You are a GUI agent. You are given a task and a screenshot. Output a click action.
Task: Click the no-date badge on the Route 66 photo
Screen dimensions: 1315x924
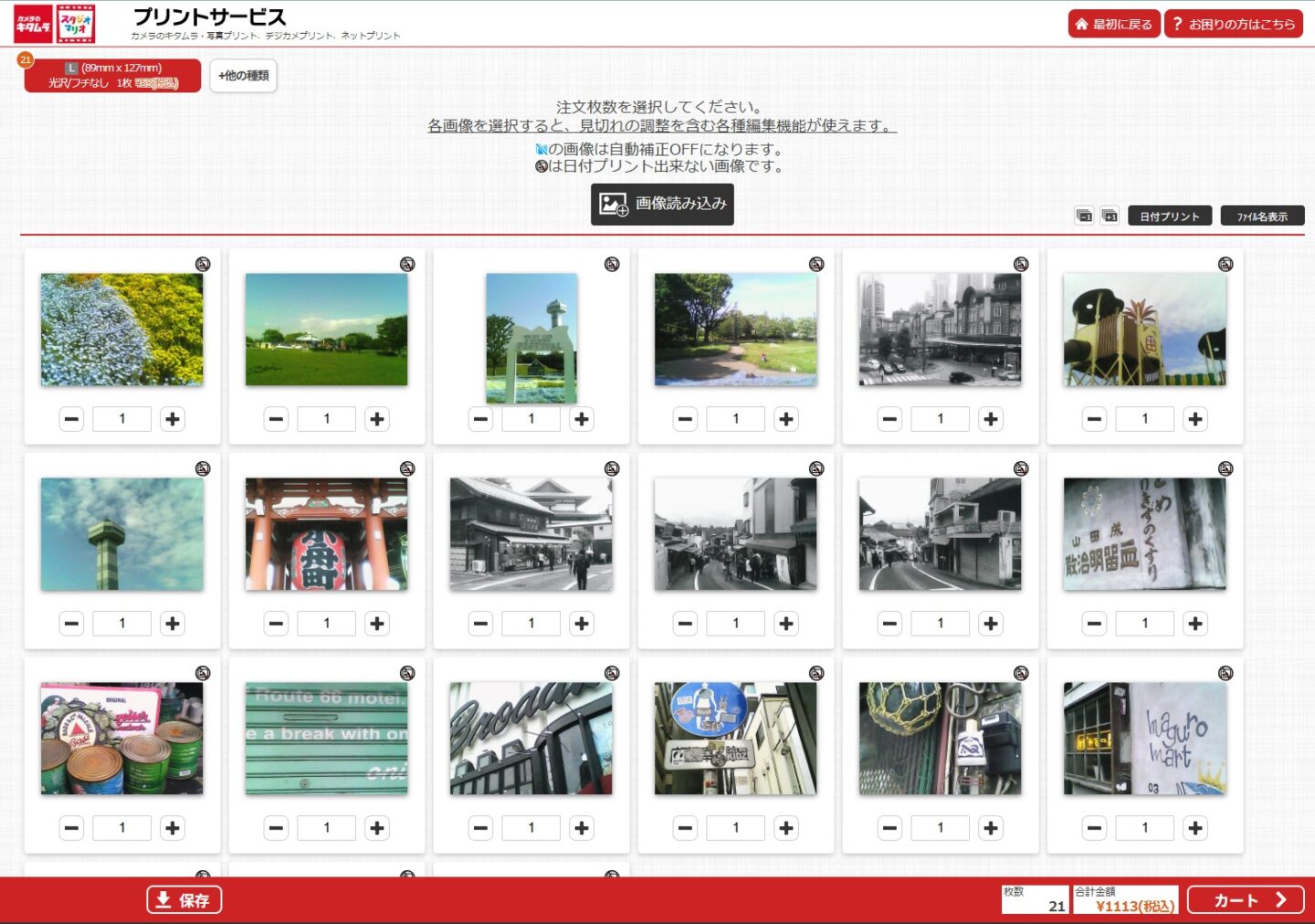click(407, 673)
